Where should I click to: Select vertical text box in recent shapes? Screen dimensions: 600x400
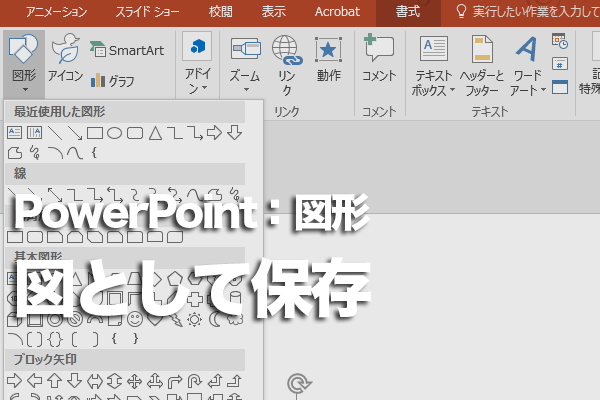[34, 133]
